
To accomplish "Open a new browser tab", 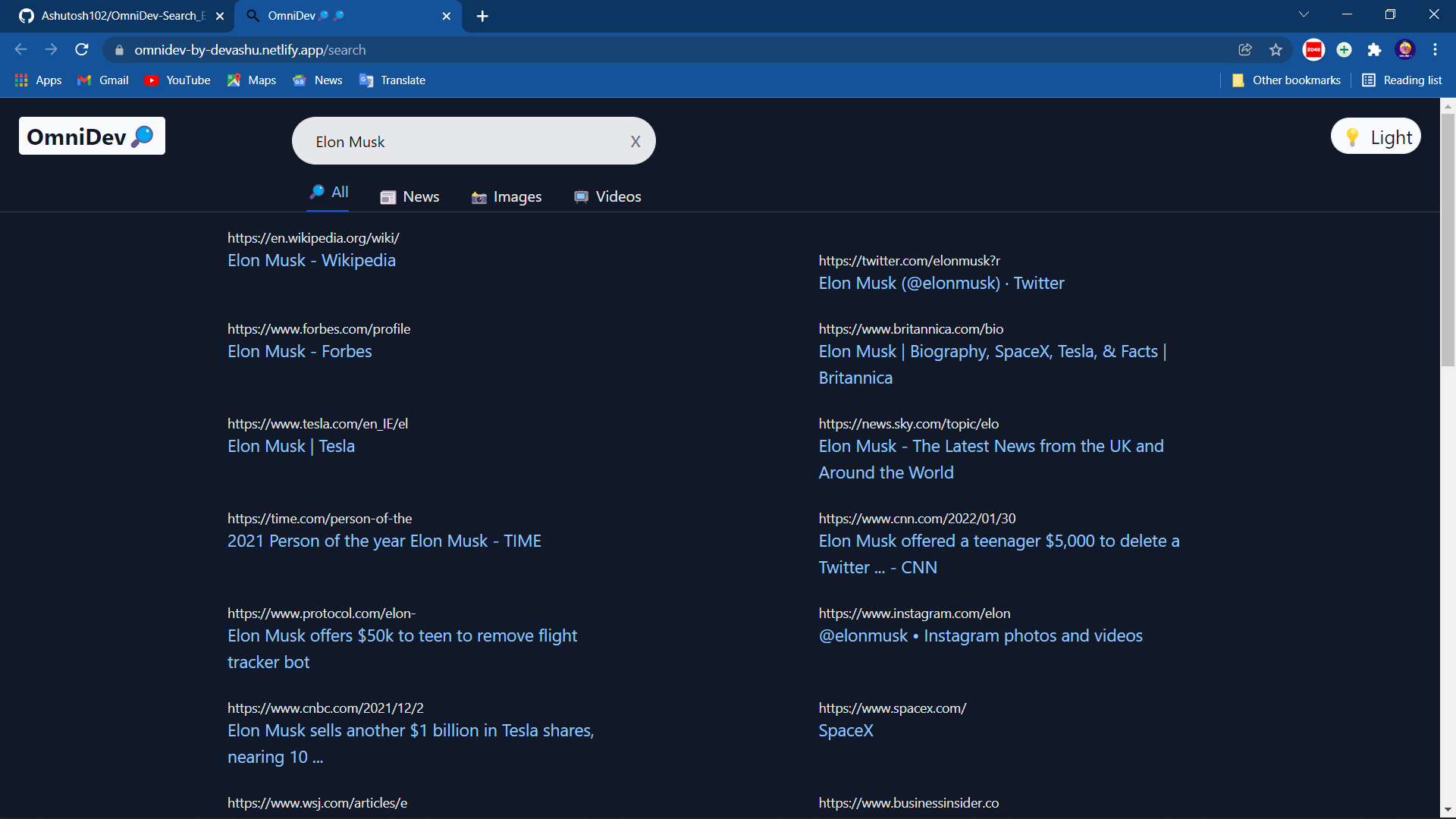I will (x=482, y=16).
